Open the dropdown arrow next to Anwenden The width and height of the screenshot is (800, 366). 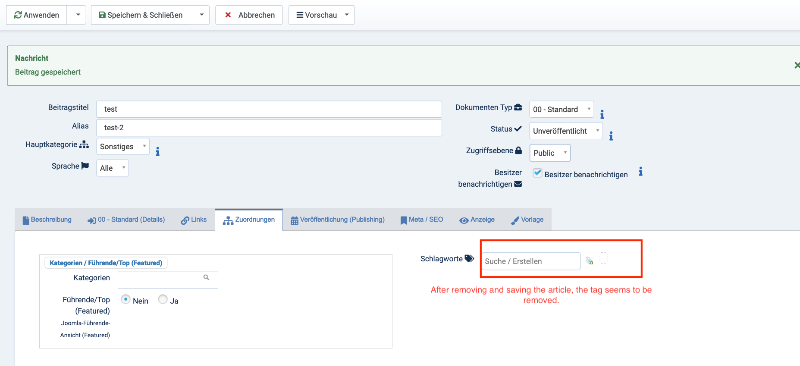coord(78,15)
